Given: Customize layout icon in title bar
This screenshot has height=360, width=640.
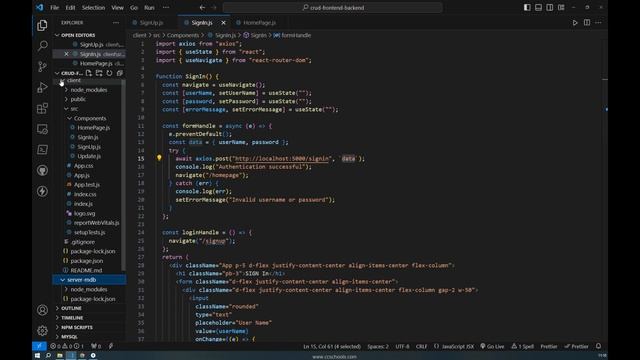Looking at the screenshot, I should point(561,7).
